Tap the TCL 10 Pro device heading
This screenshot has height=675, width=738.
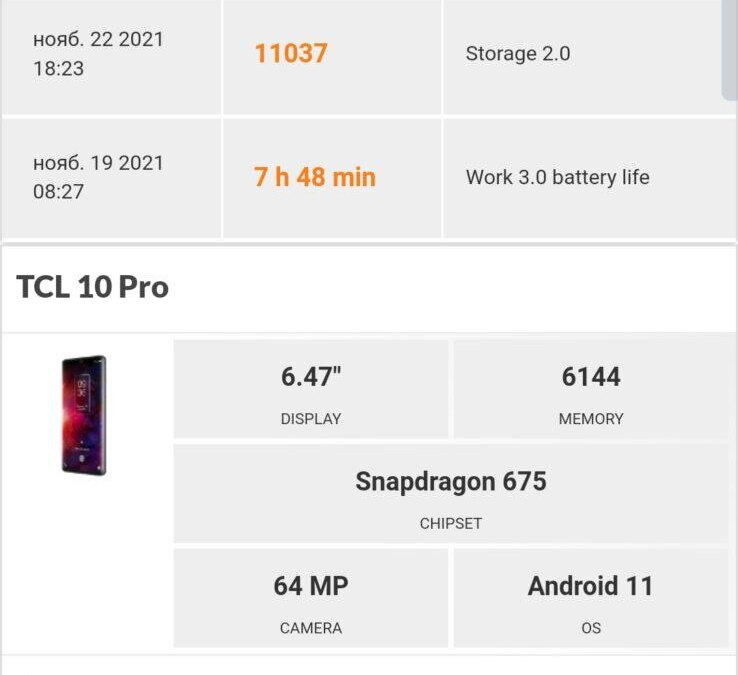pyautogui.click(x=93, y=287)
